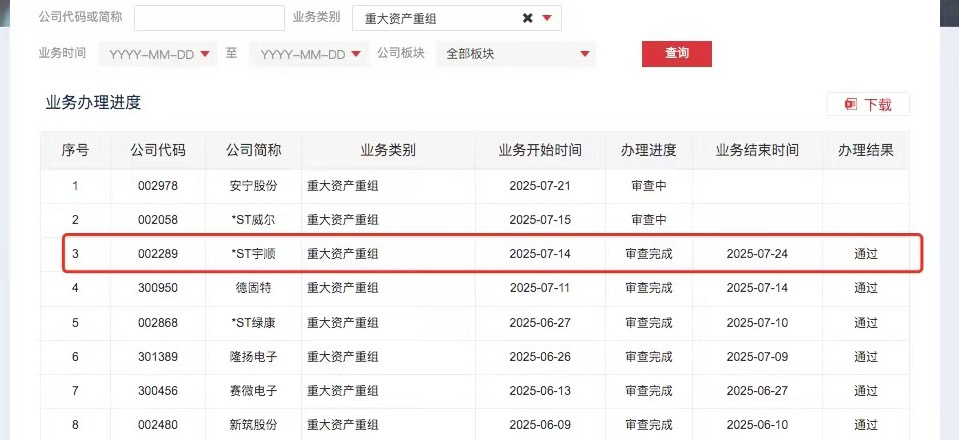Click end date 2025-07-24
This screenshot has width=959, height=440.
pyautogui.click(x=757, y=253)
